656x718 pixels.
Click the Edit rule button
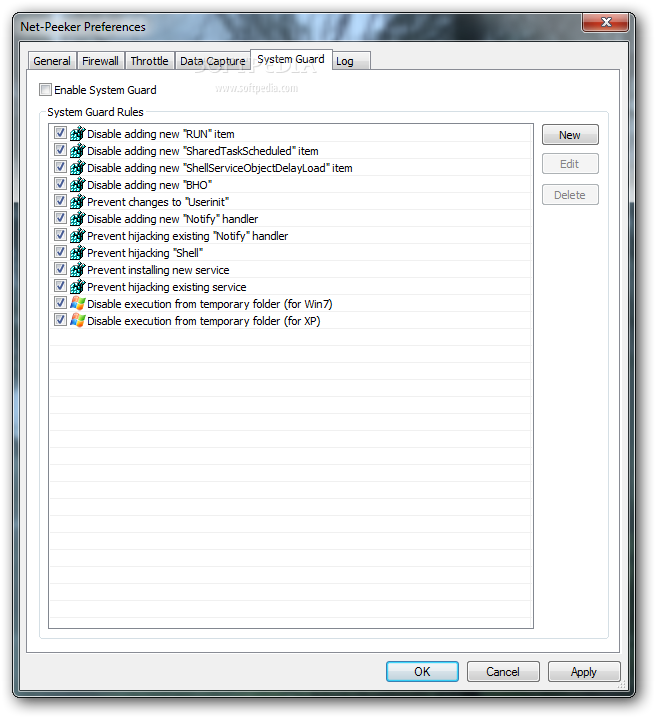tap(570, 164)
